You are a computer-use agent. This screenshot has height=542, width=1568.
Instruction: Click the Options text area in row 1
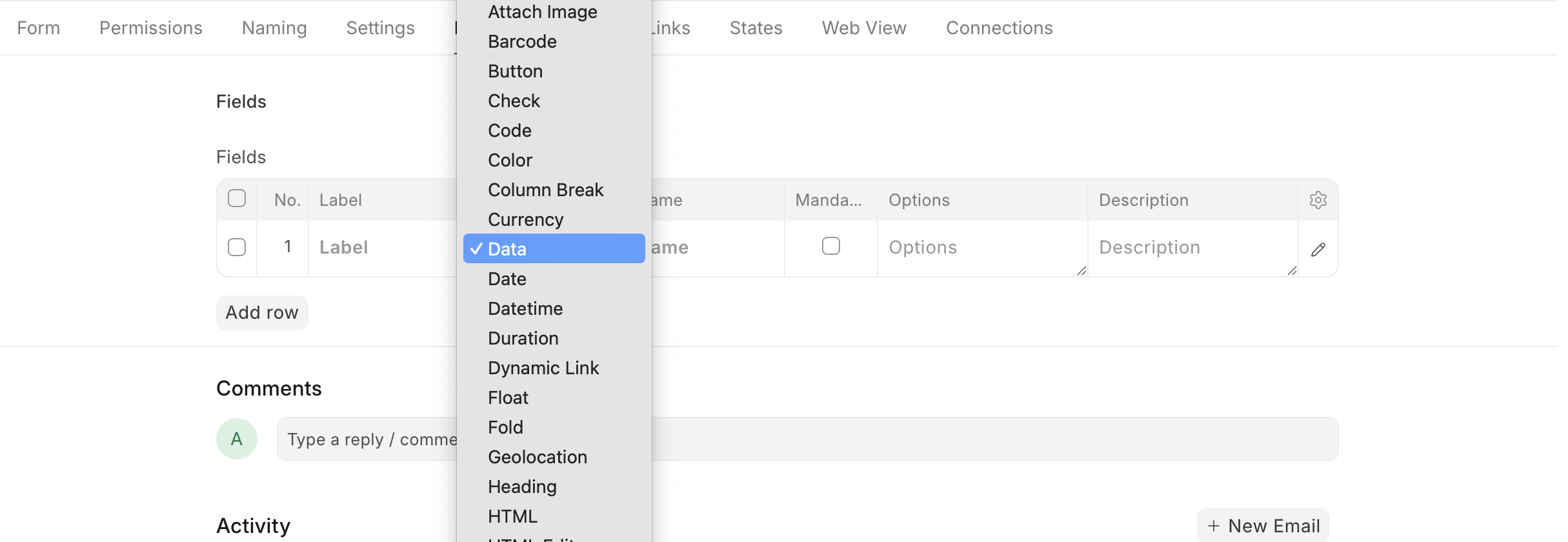(981, 248)
